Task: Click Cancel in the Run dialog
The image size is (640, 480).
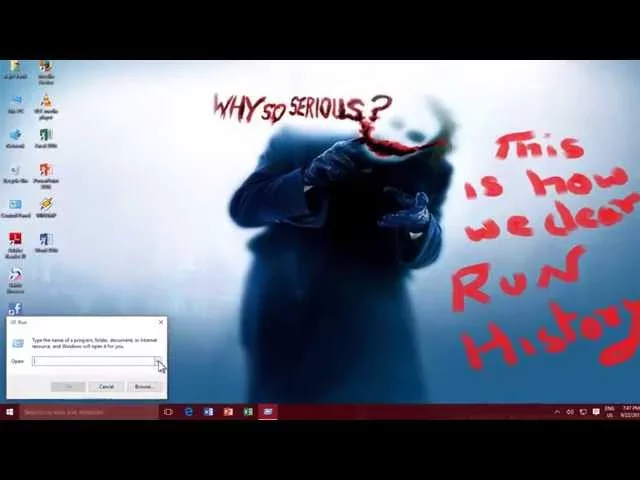Action: (106, 387)
